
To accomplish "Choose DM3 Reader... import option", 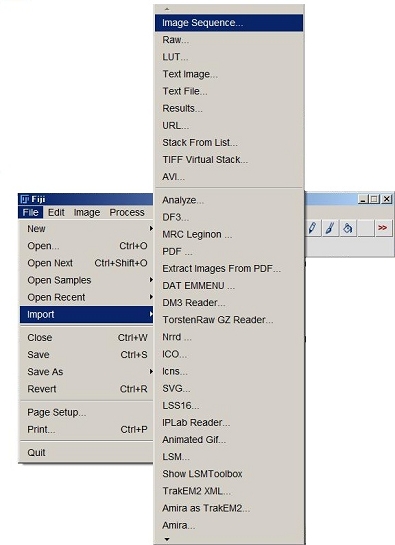I will pos(229,302).
